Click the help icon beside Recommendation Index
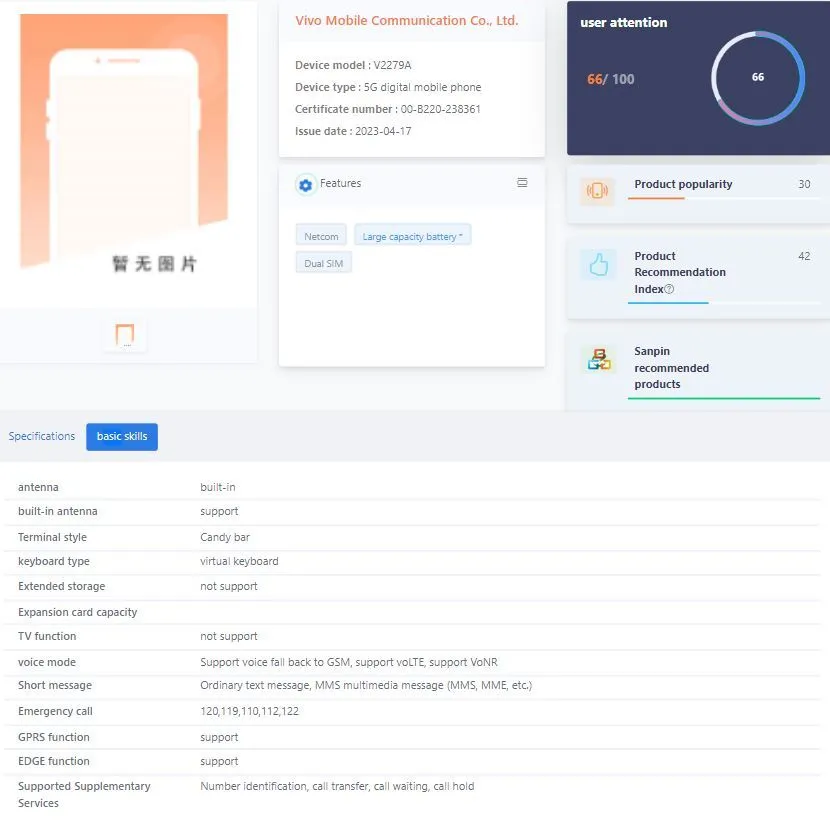 coord(670,290)
